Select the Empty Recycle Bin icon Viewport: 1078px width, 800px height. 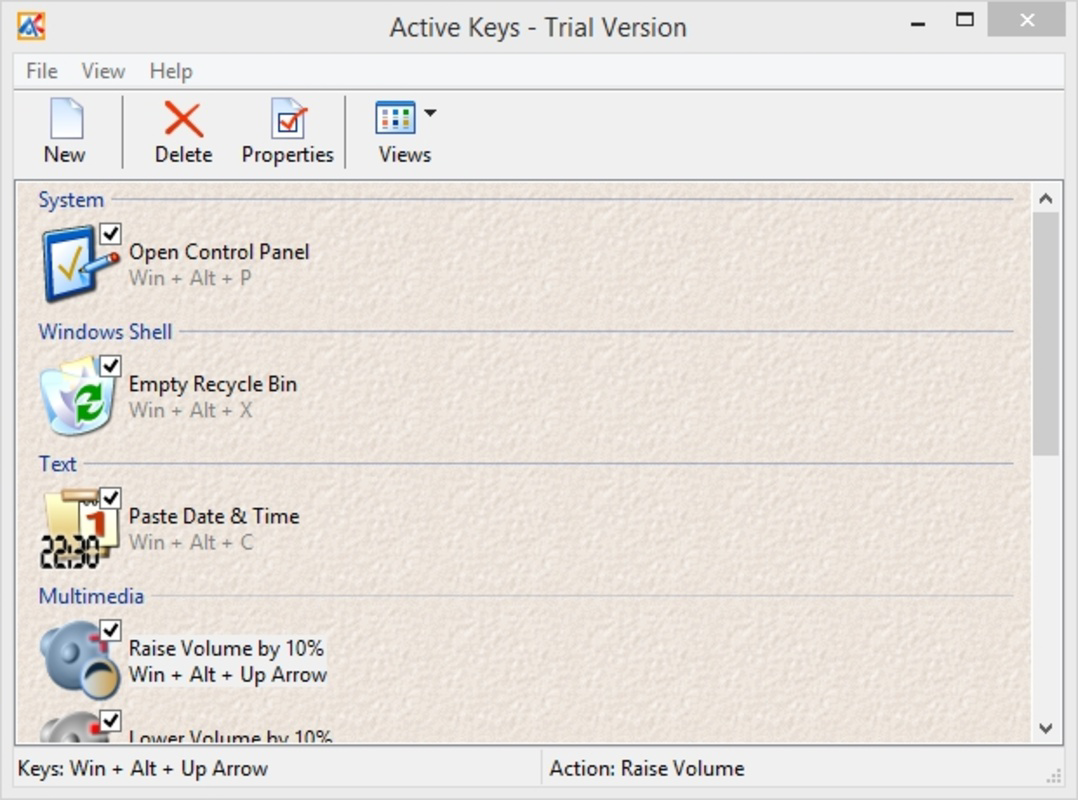tap(77, 397)
